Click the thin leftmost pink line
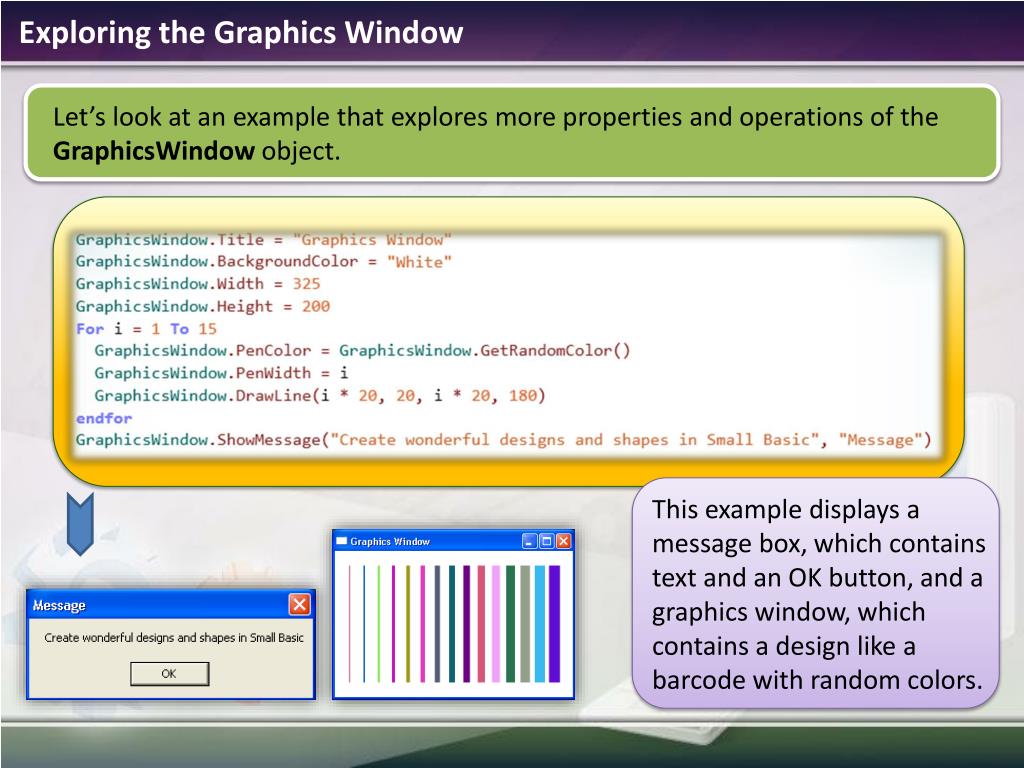1024x768 pixels. (349, 624)
